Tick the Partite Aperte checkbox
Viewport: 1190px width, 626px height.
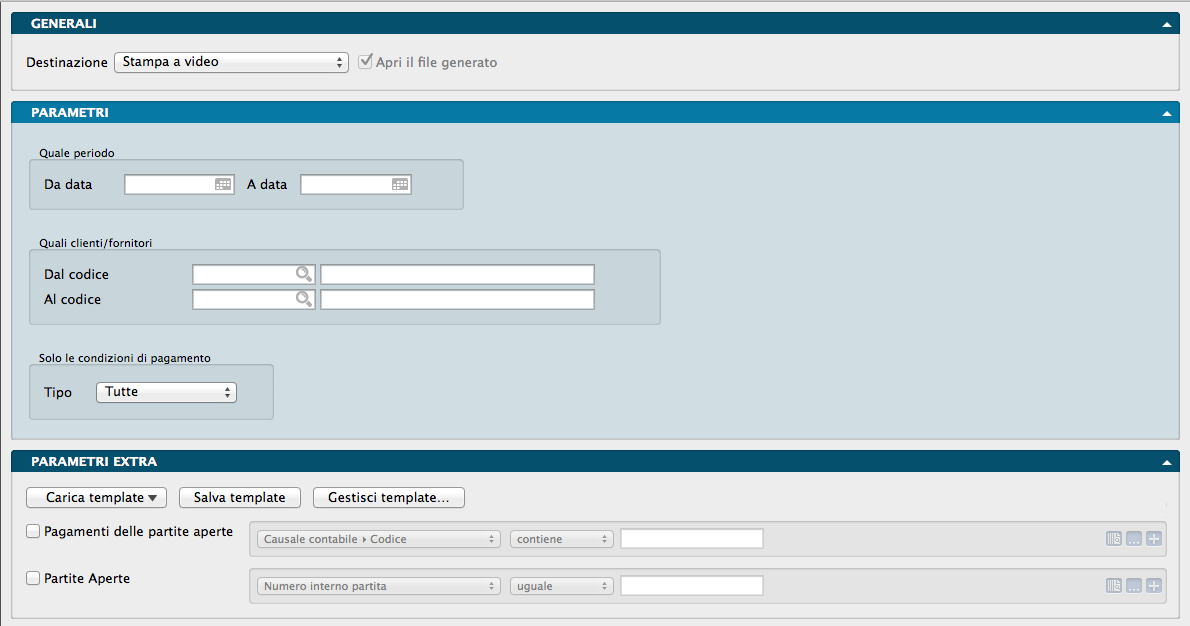pyautogui.click(x=33, y=578)
